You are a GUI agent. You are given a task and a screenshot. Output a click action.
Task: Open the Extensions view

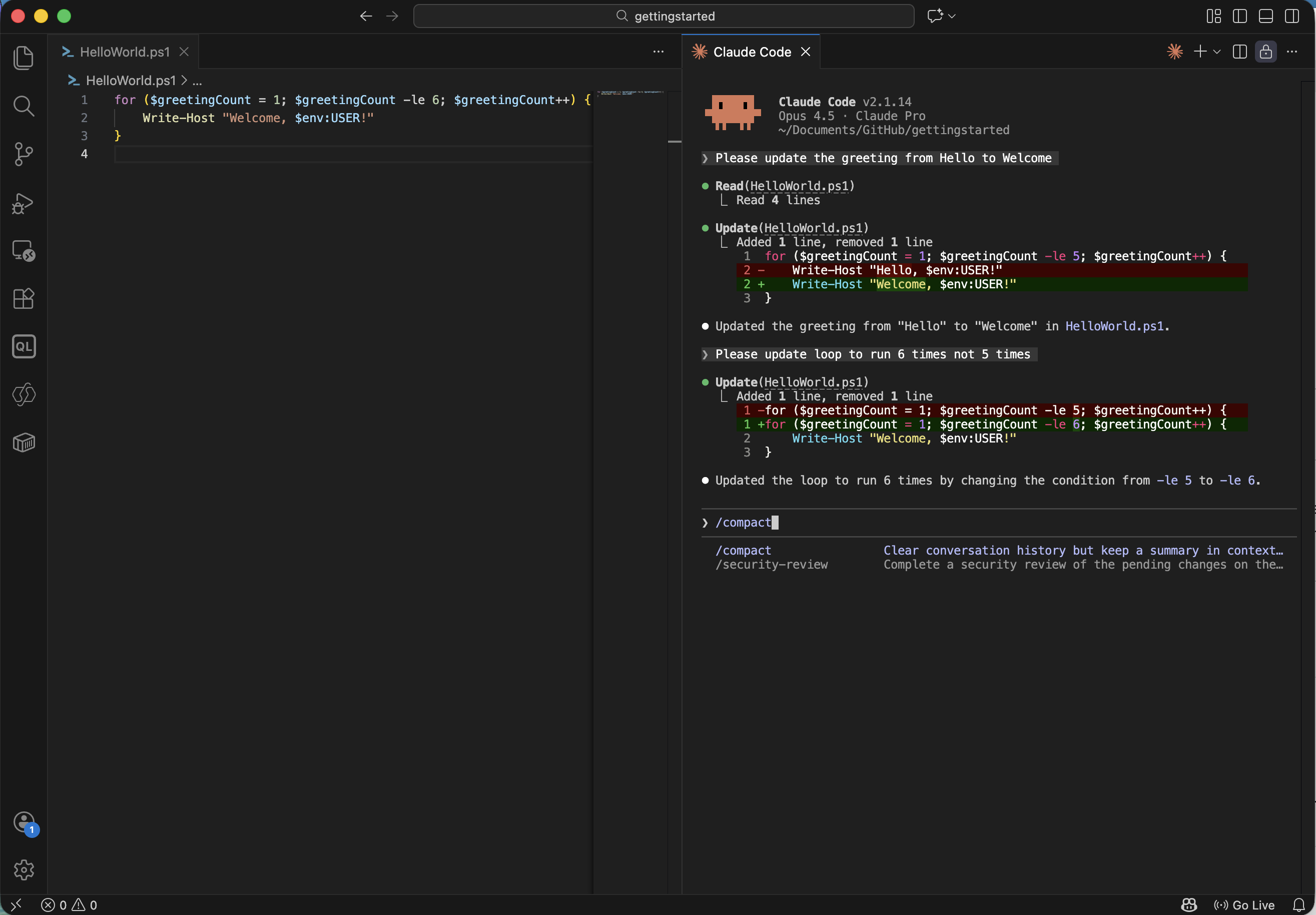pos(24,299)
